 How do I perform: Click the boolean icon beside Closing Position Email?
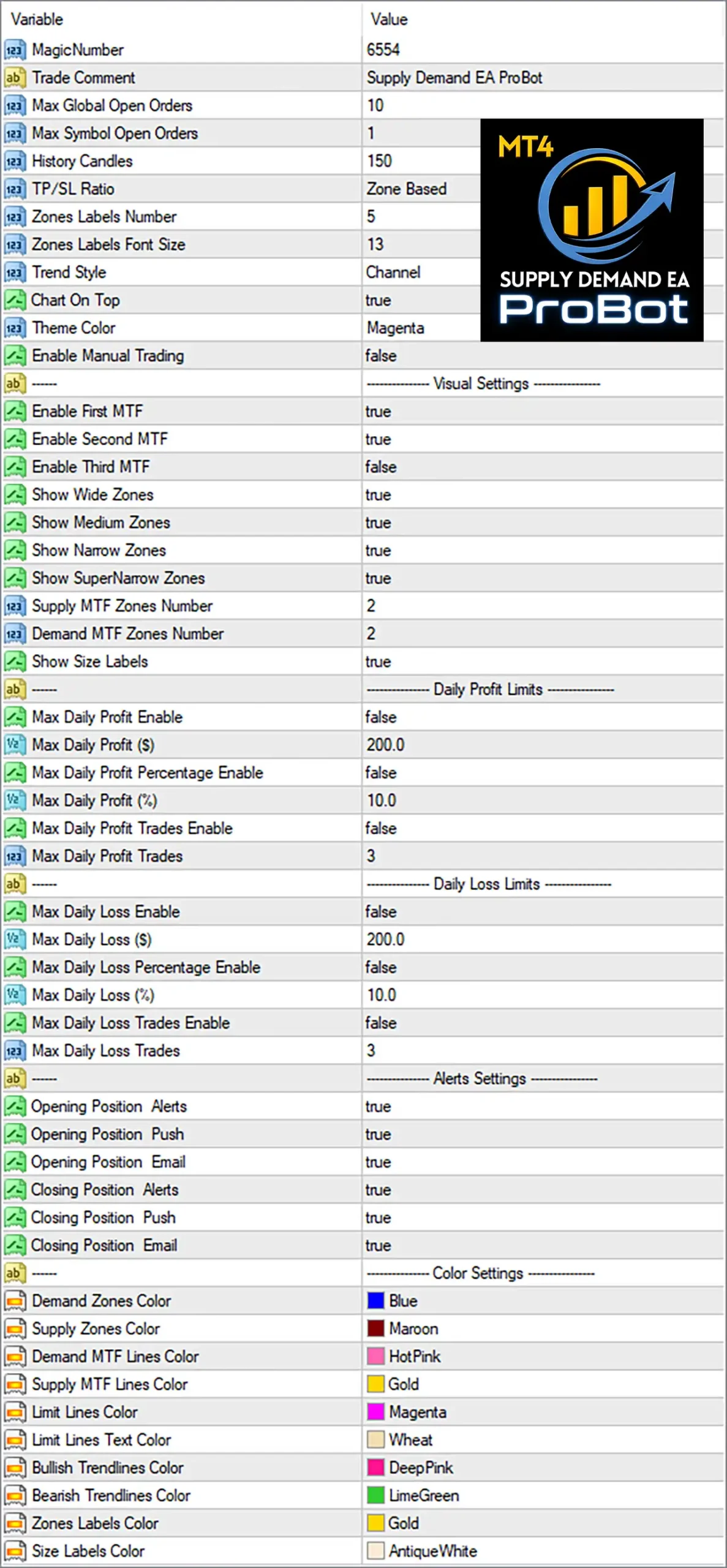(15, 1245)
